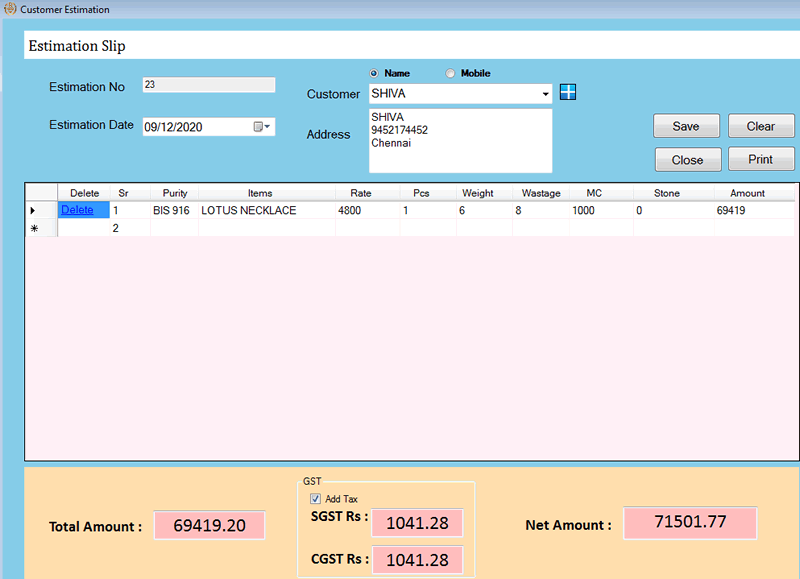
Task: Click the Net Amount field 71501.77
Action: click(x=690, y=522)
